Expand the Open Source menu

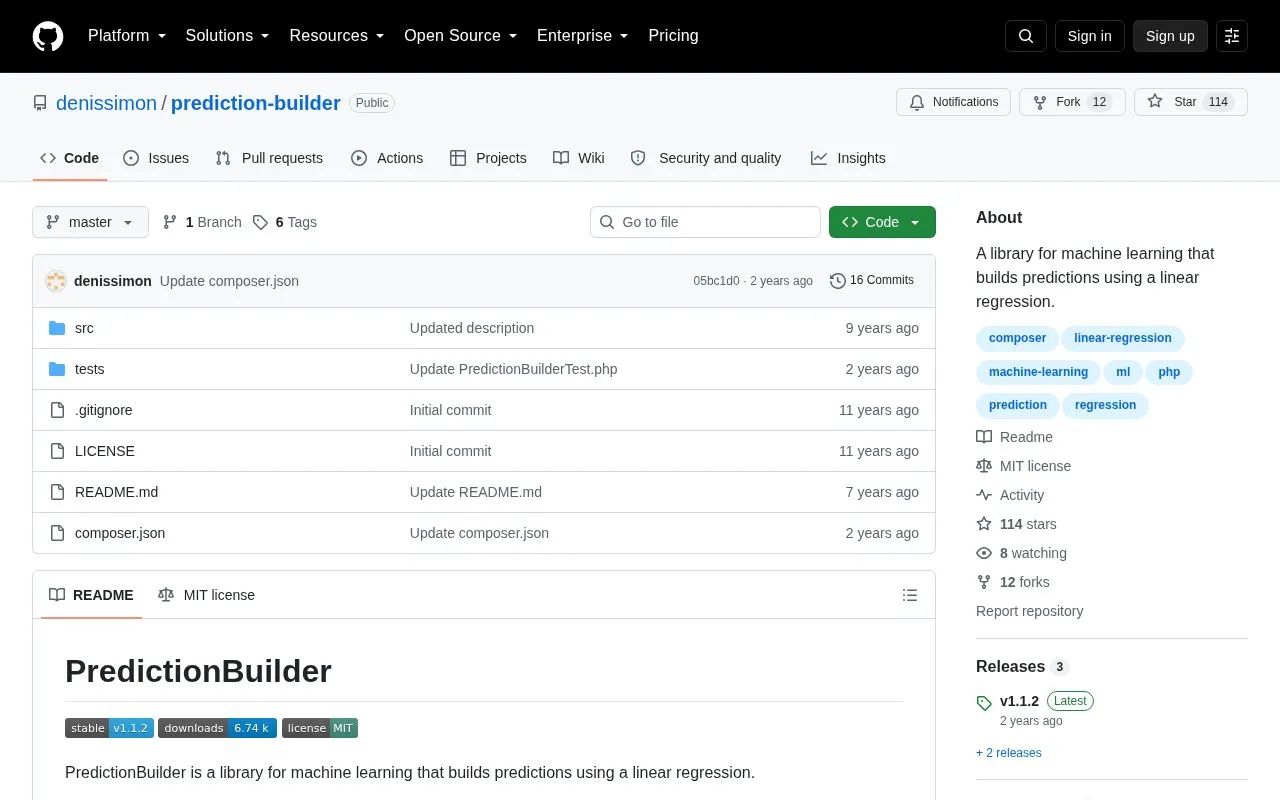click(x=461, y=36)
